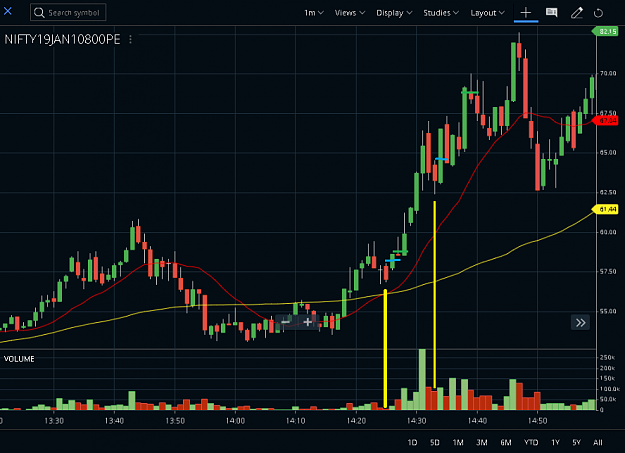Select the 5D range
The image size is (625, 453).
pos(434,442)
